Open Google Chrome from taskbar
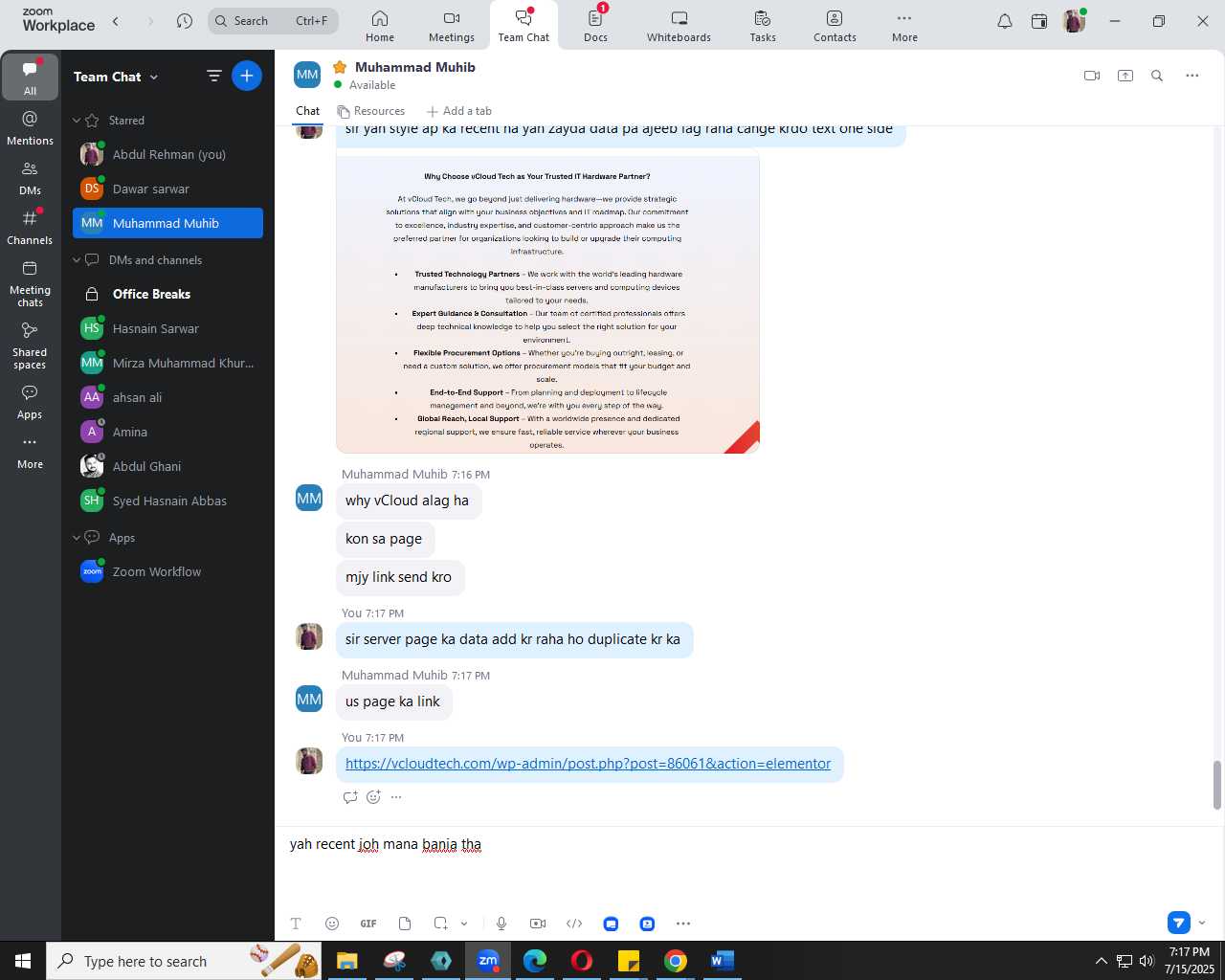 [x=676, y=961]
